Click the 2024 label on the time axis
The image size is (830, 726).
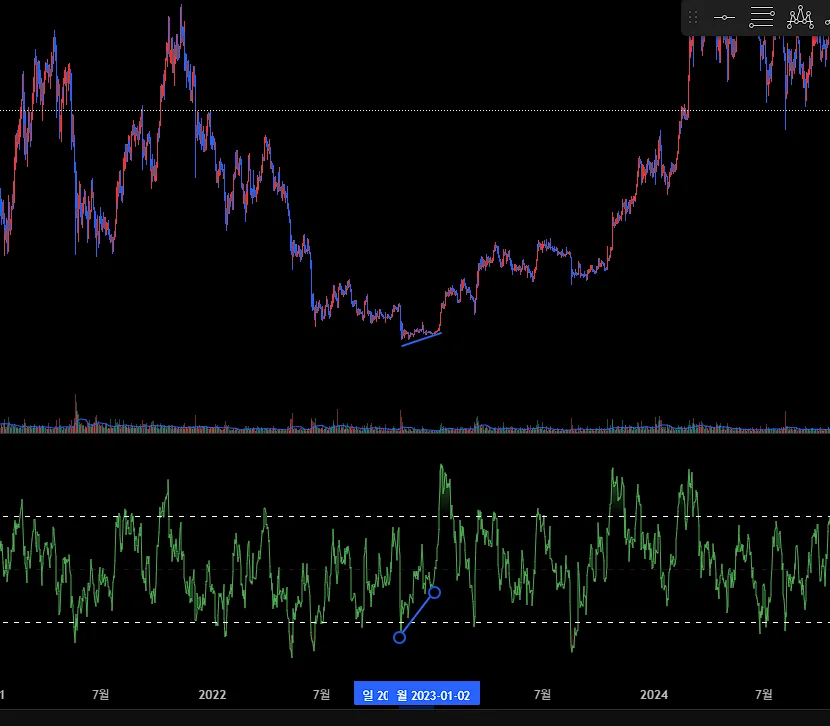pyautogui.click(x=654, y=695)
